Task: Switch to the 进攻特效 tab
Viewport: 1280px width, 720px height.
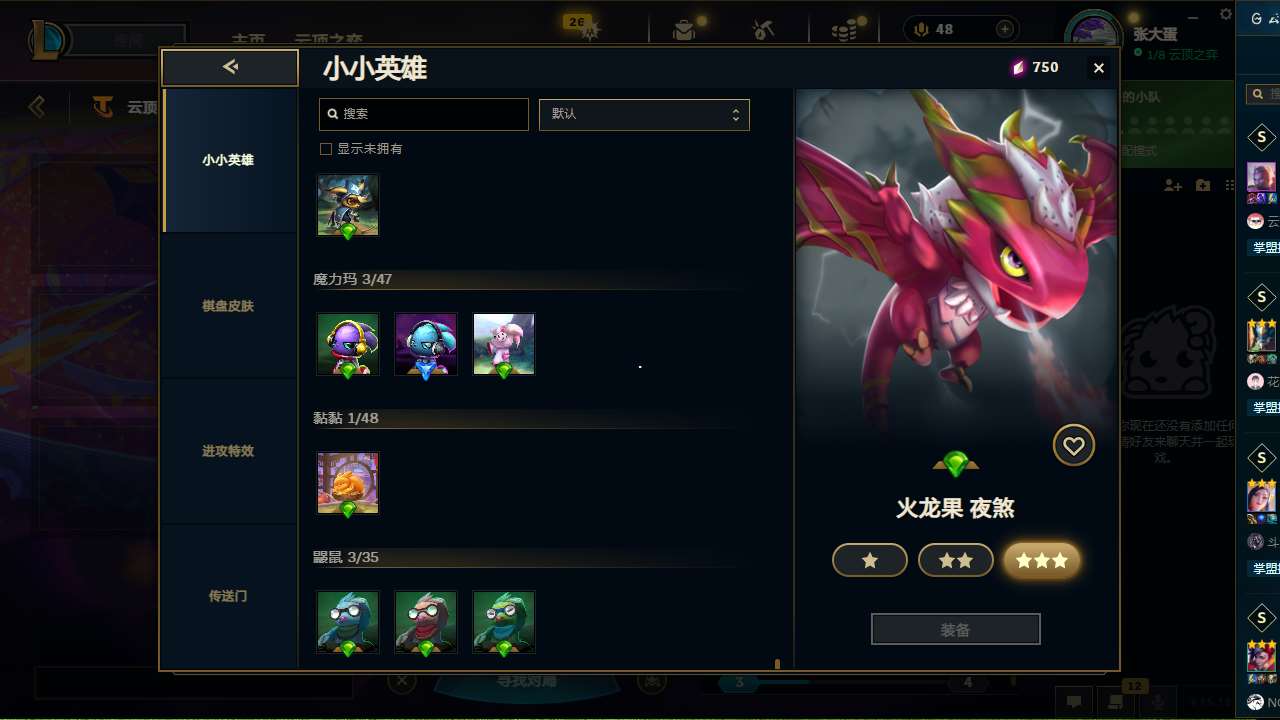Action: 229,451
